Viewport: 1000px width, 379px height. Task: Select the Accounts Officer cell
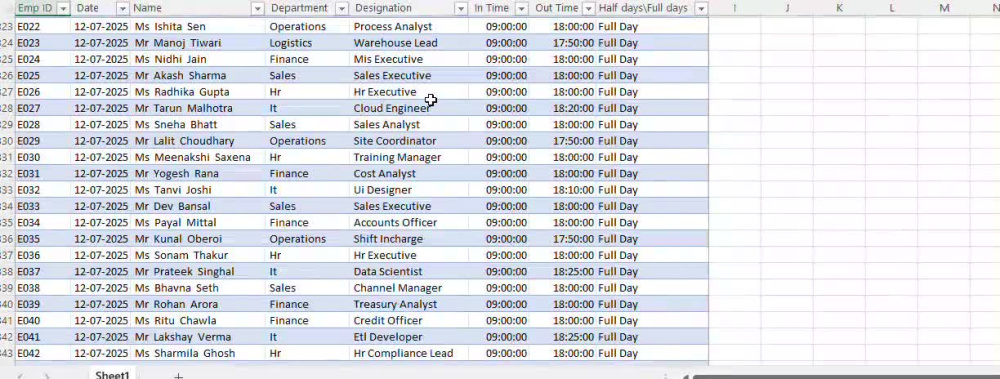point(409,223)
